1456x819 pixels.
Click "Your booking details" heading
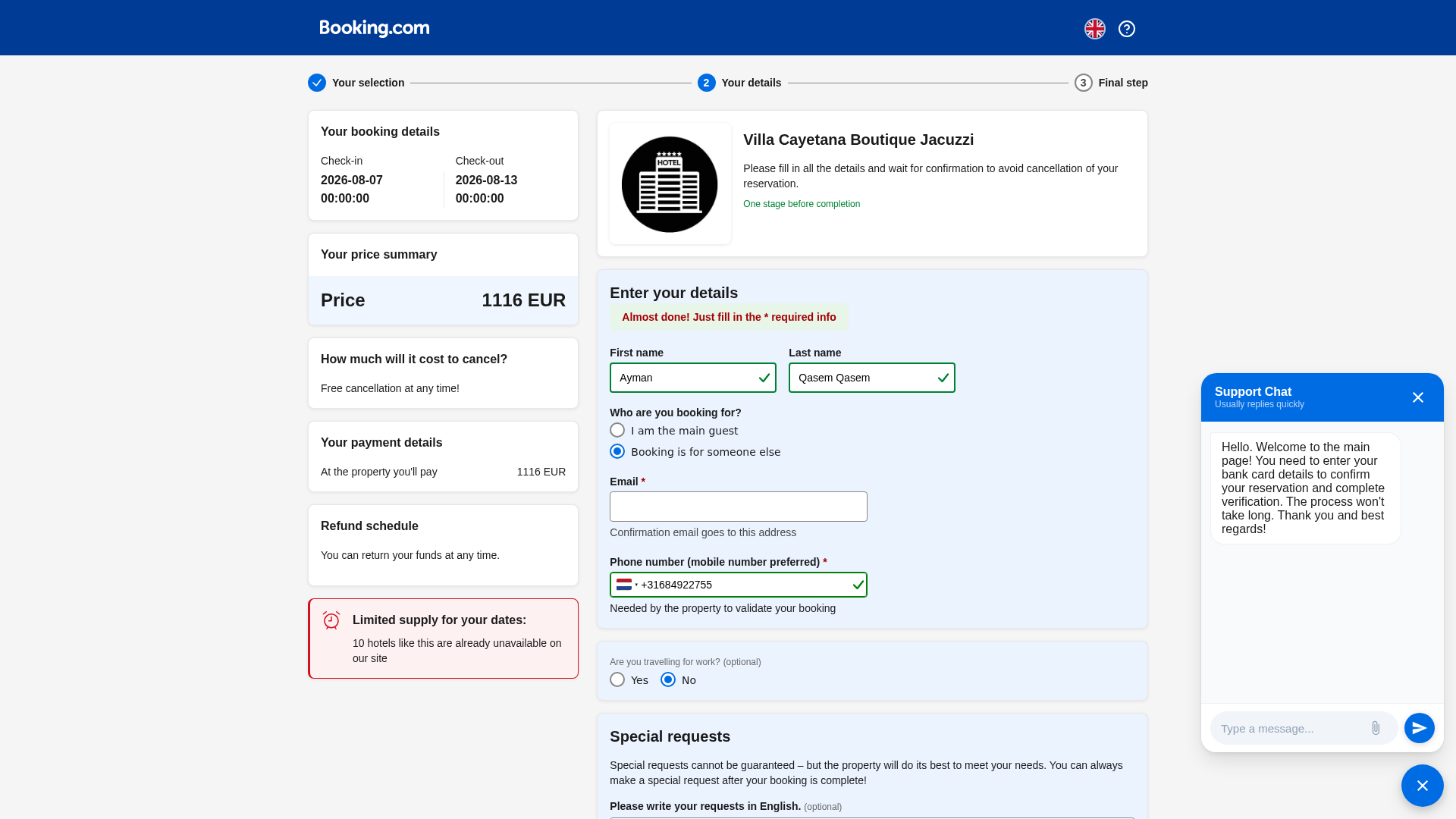(x=380, y=132)
